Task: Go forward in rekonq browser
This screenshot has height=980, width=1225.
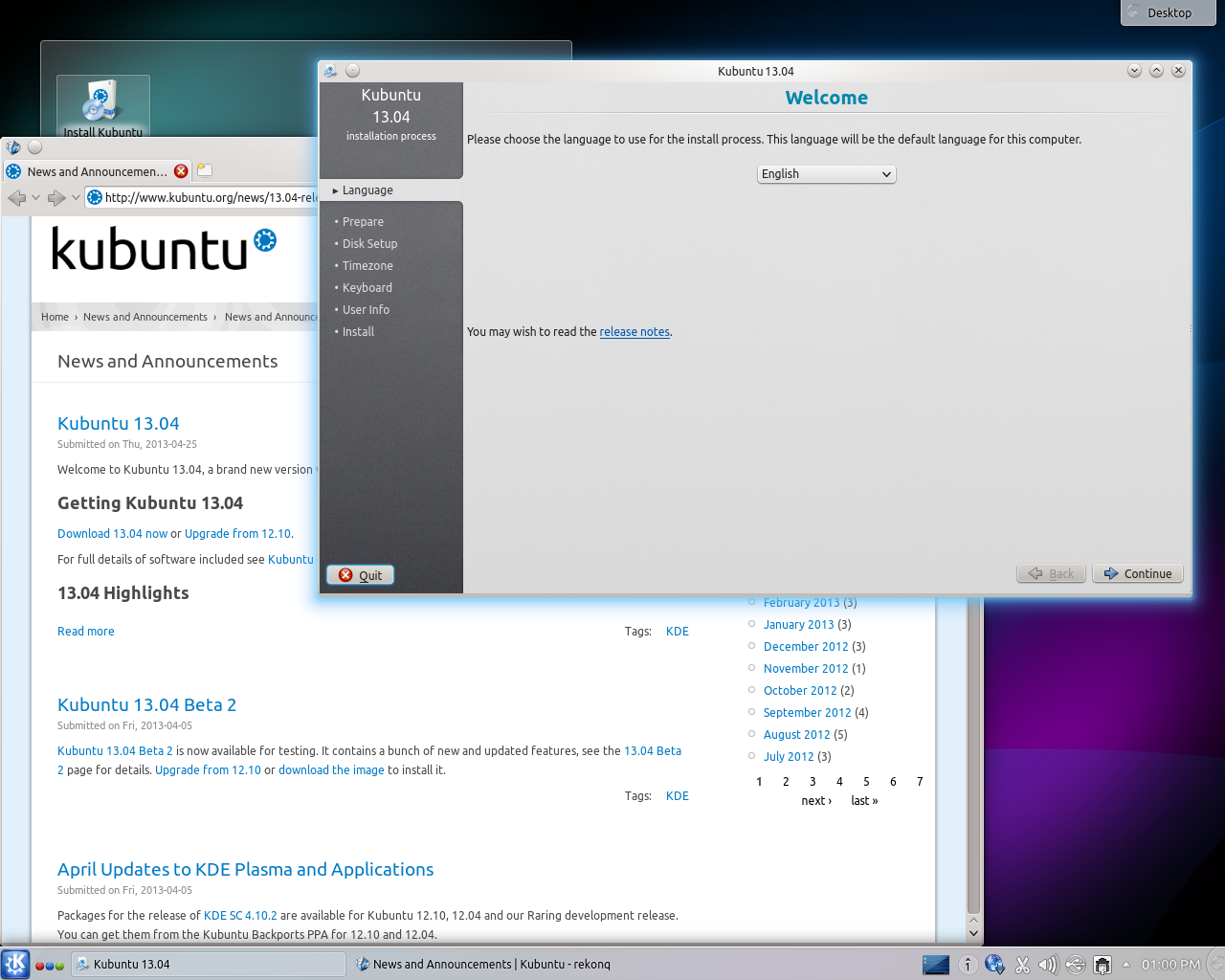Action: pos(56,198)
